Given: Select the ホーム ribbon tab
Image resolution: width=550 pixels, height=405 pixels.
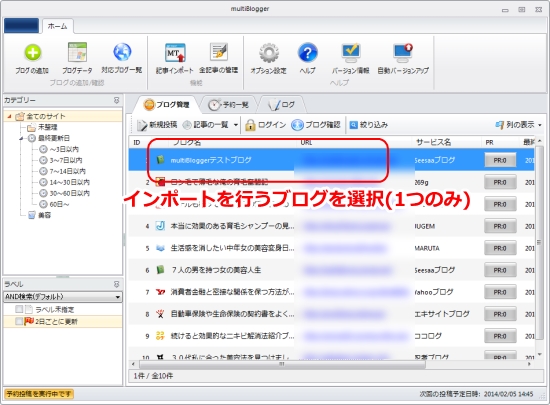Looking at the screenshot, I should pyautogui.click(x=57, y=26).
